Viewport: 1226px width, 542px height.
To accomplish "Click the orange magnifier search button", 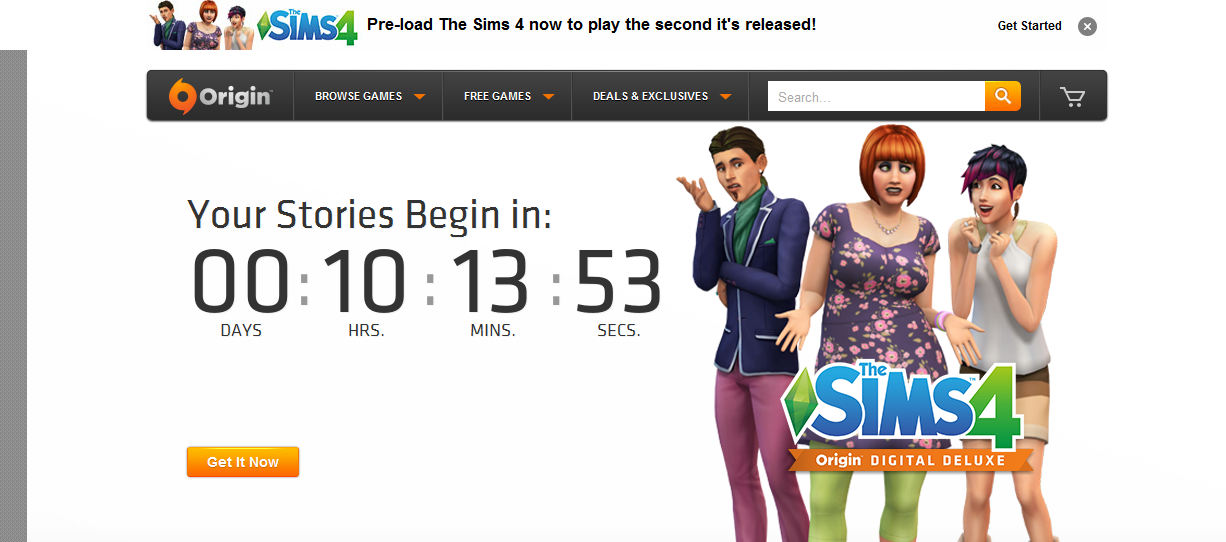I will (1003, 96).
